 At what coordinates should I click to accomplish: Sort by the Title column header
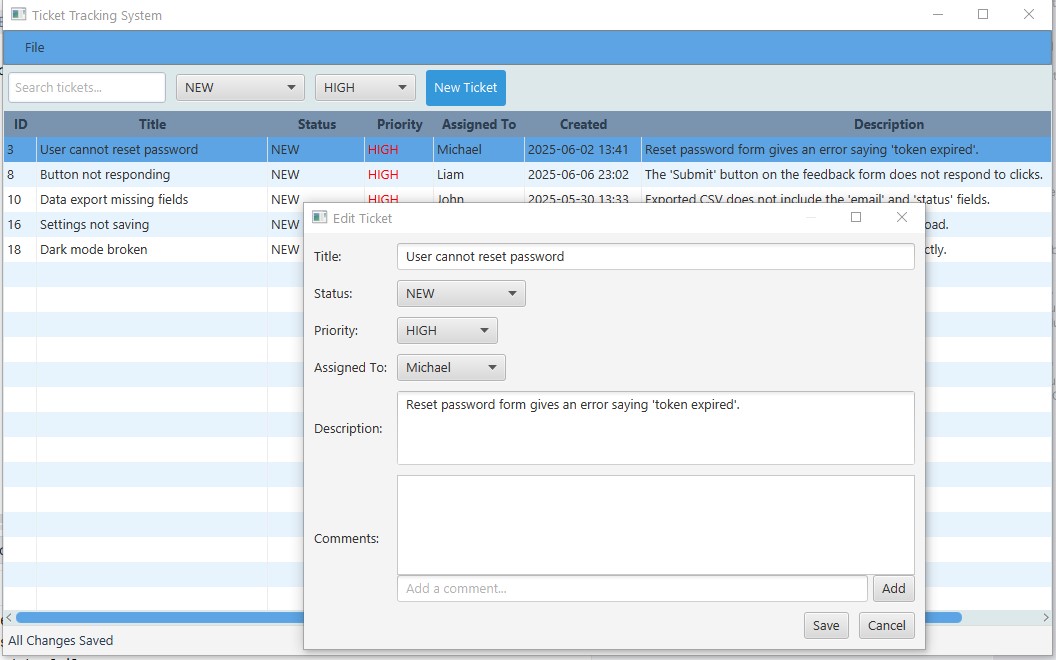click(152, 124)
